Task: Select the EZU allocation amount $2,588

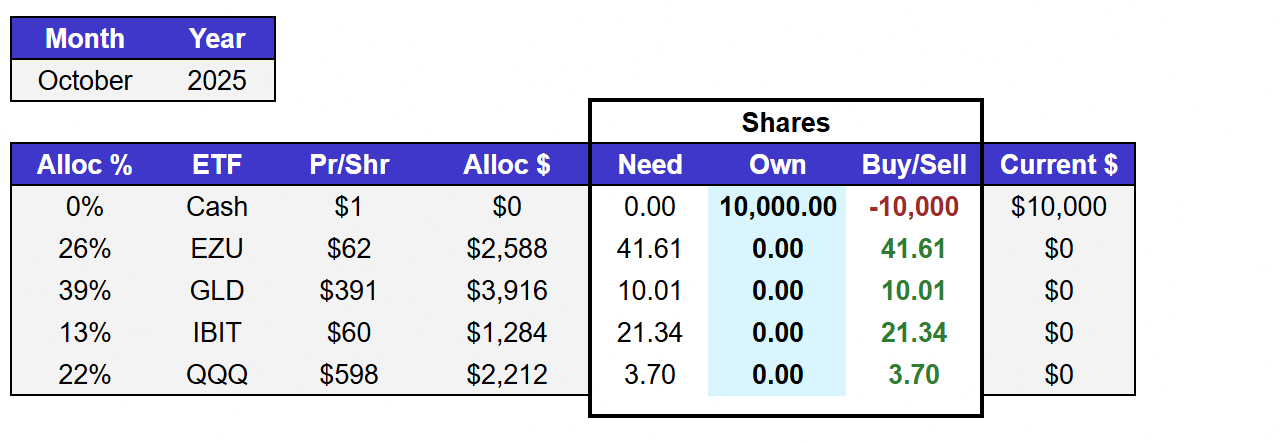Action: click(x=507, y=249)
